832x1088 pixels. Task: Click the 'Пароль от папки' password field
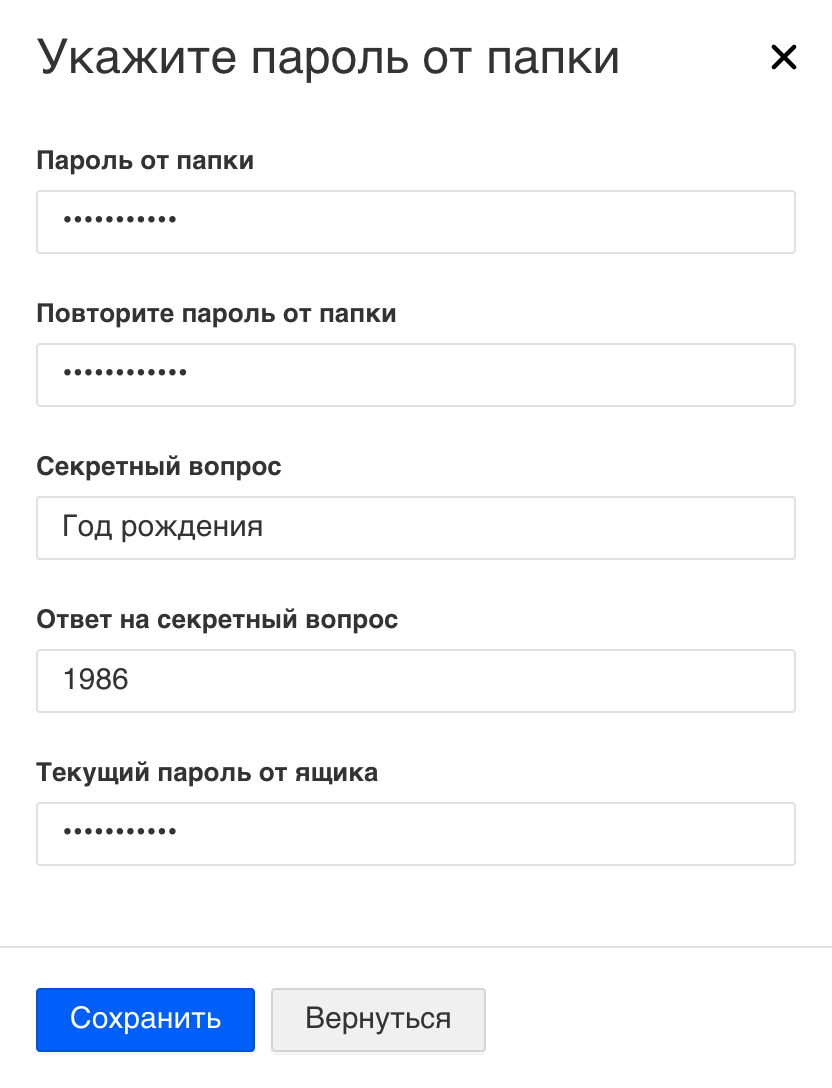[x=415, y=222]
